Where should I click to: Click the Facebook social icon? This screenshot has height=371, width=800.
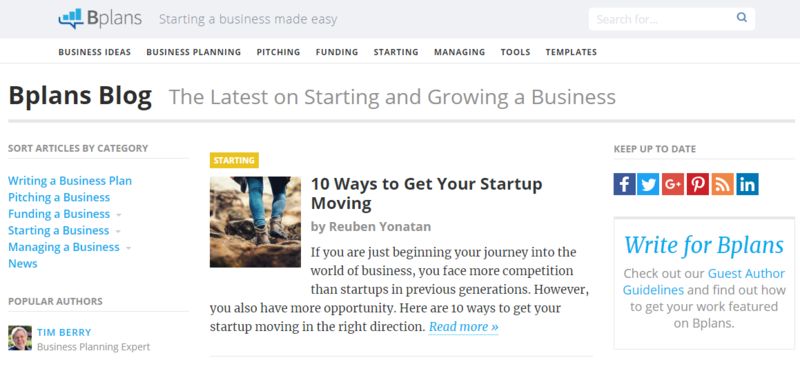point(624,184)
